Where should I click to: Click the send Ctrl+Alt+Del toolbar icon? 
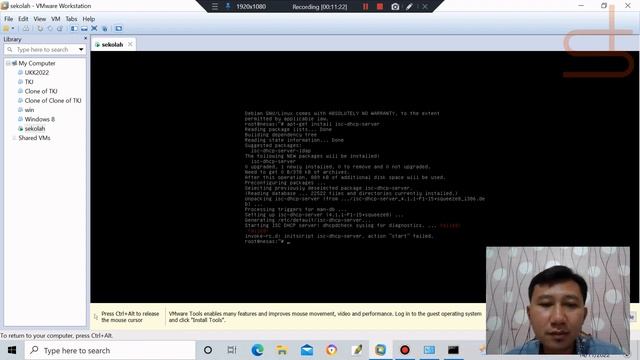click(26, 29)
